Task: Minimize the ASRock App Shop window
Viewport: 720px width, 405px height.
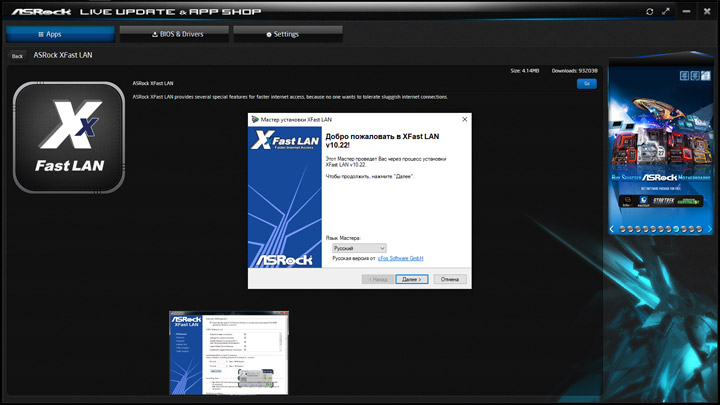Action: (x=686, y=11)
